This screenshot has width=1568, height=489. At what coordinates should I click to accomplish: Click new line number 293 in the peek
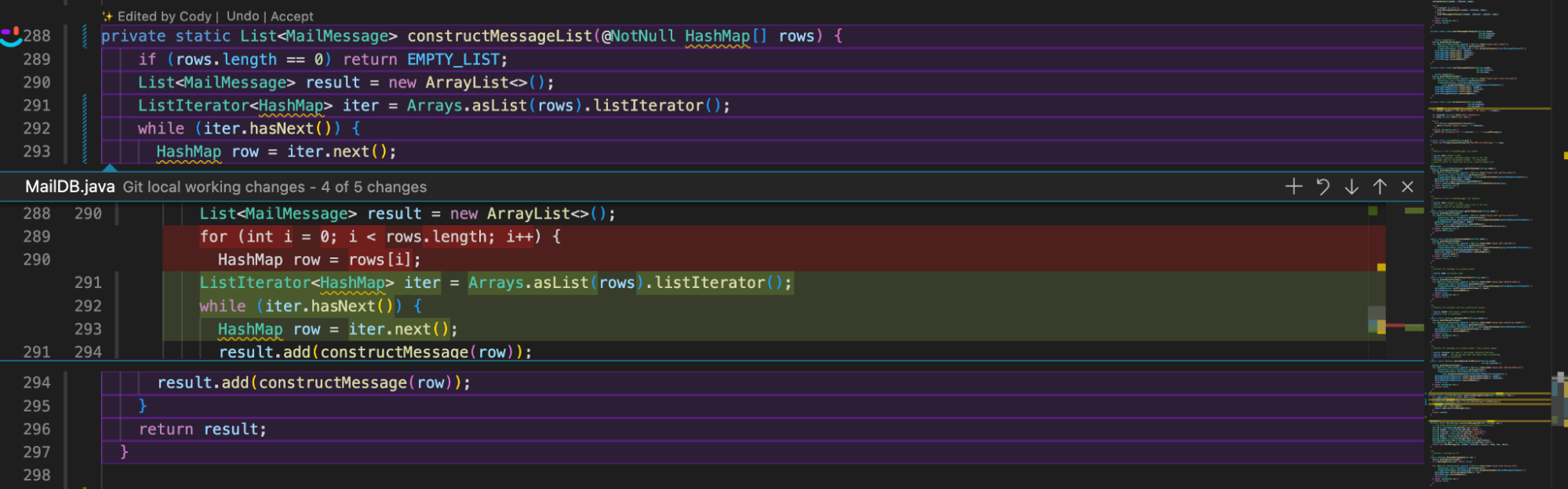[88, 330]
